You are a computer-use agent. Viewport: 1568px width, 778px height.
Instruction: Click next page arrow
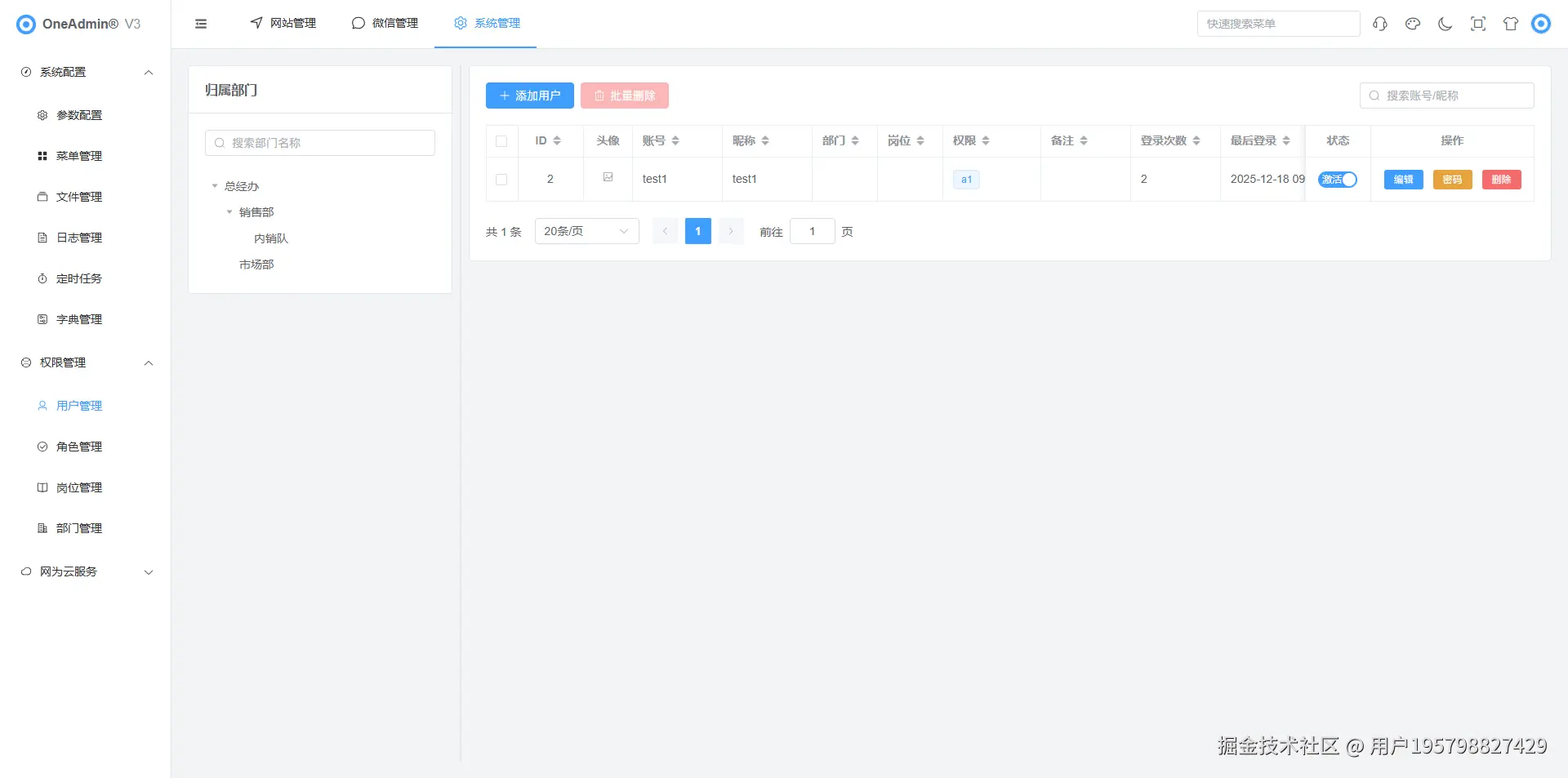[x=731, y=231]
